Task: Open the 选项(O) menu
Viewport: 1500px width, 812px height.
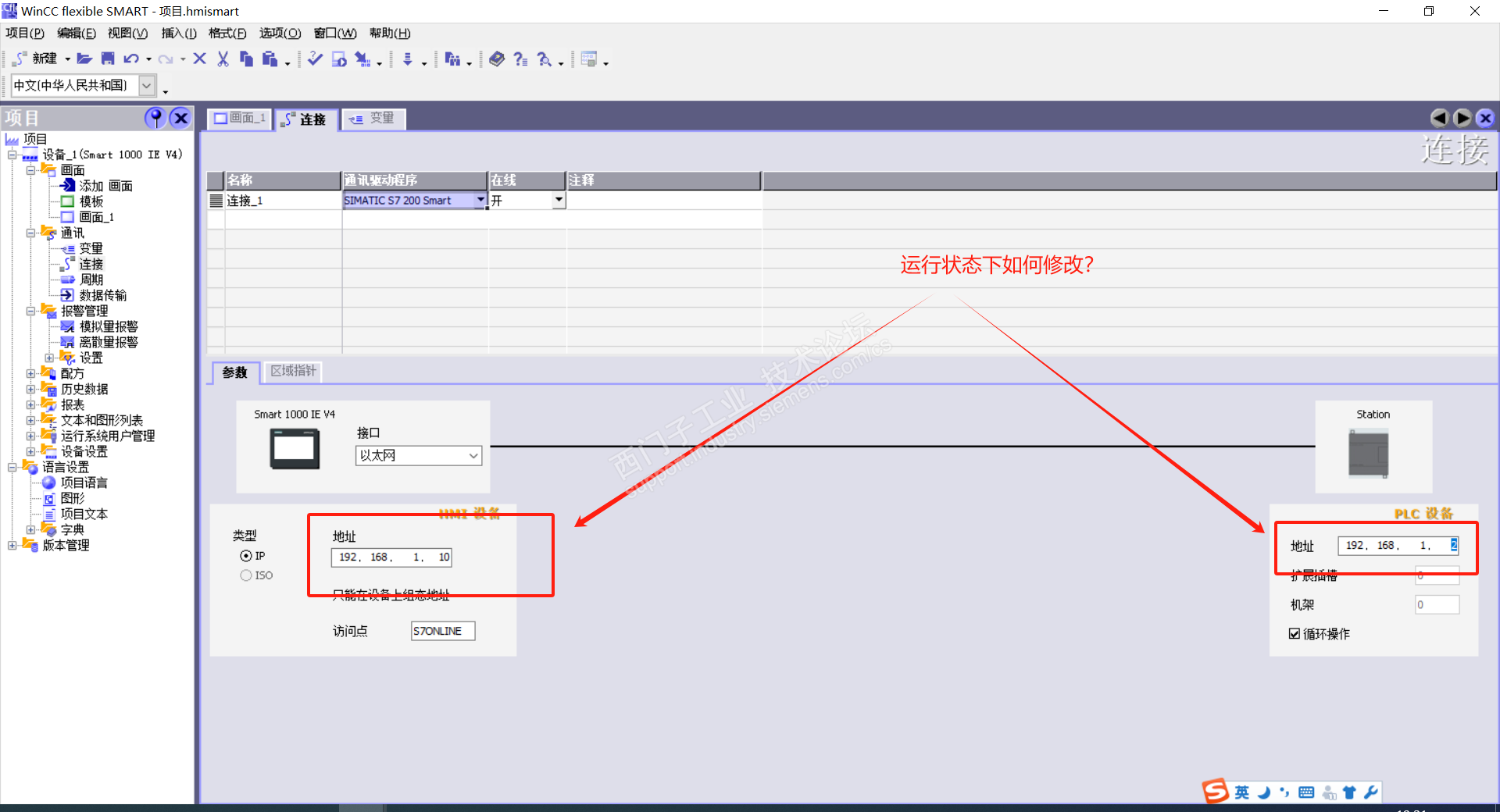Action: tap(280, 33)
